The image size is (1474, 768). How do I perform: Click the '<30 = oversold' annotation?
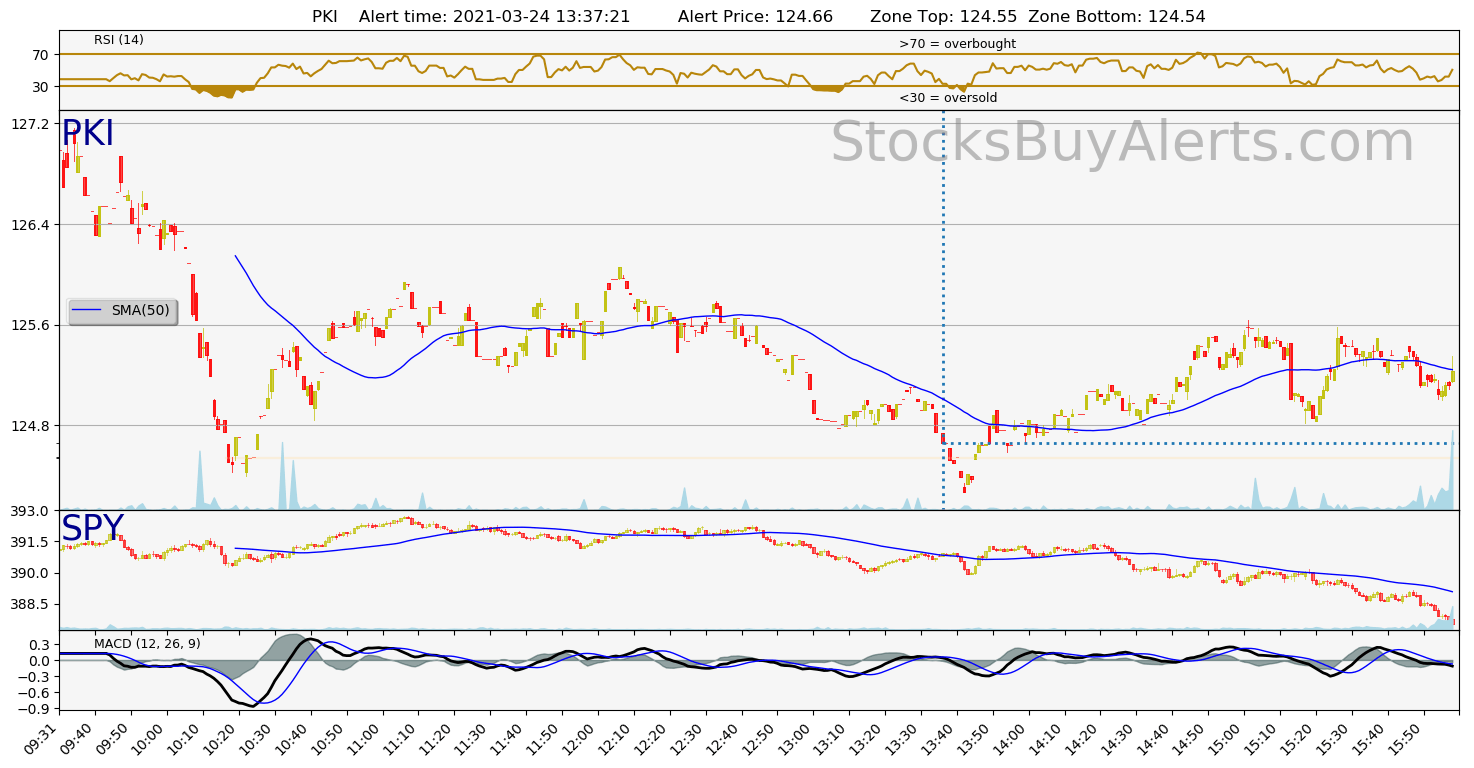(x=947, y=98)
